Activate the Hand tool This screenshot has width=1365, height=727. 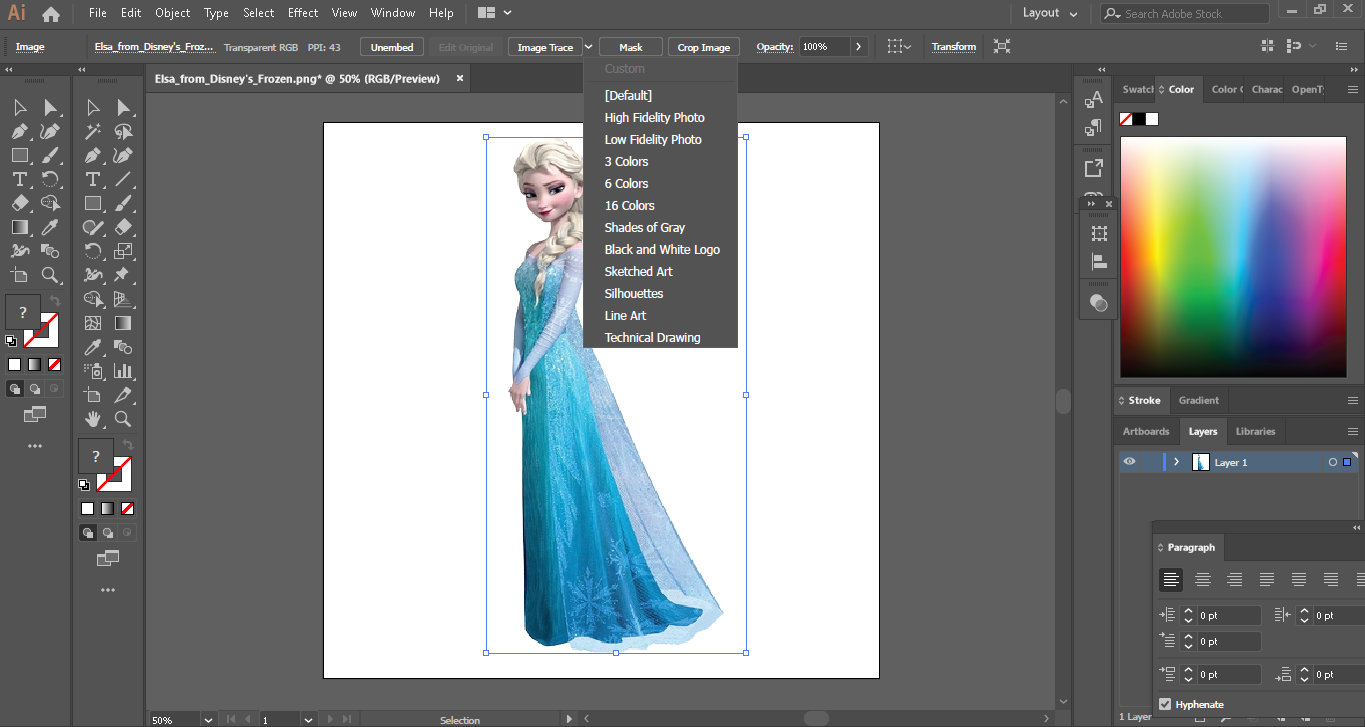[x=93, y=419]
